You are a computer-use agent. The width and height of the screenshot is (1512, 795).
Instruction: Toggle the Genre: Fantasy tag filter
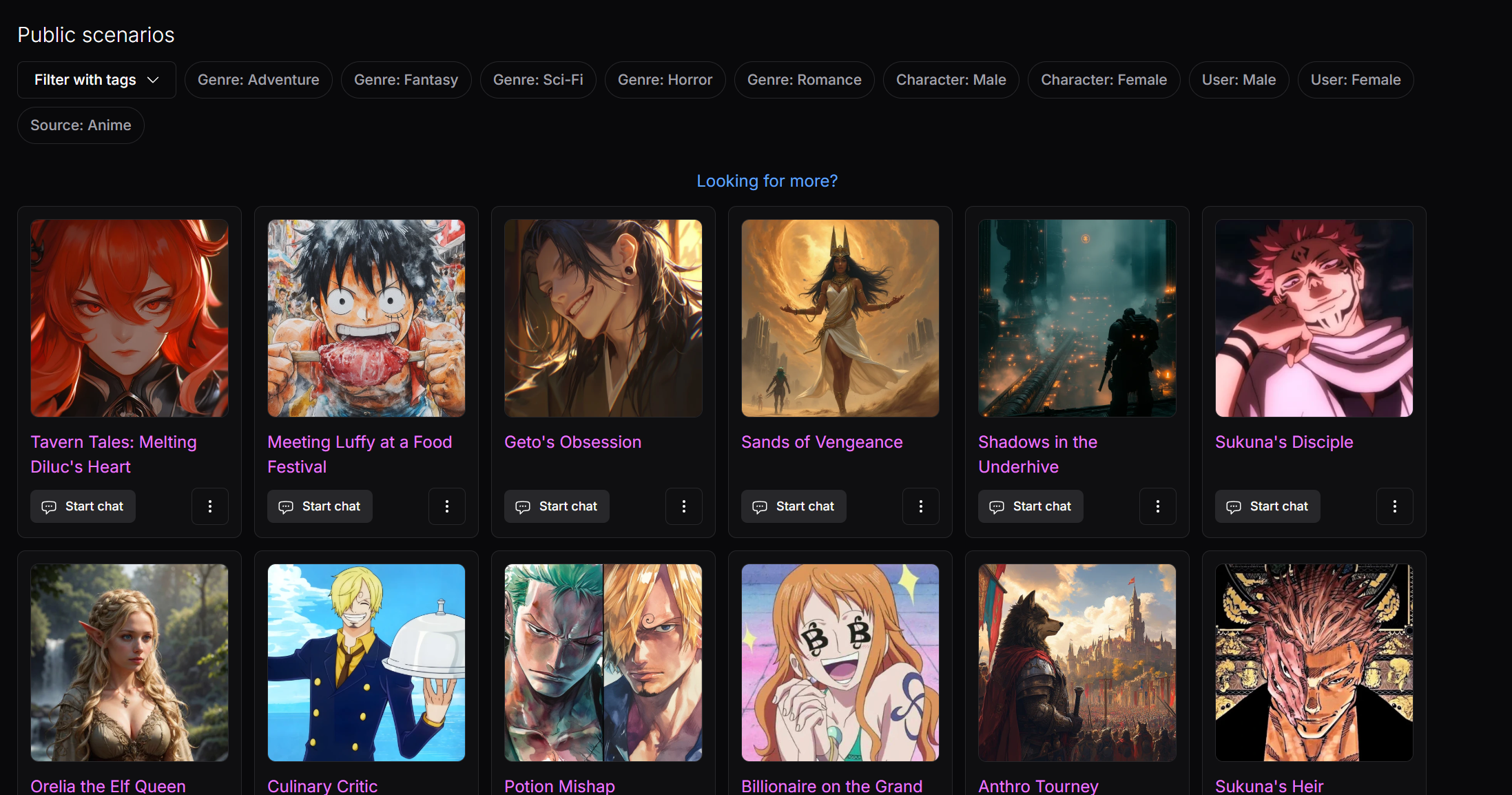click(x=406, y=80)
